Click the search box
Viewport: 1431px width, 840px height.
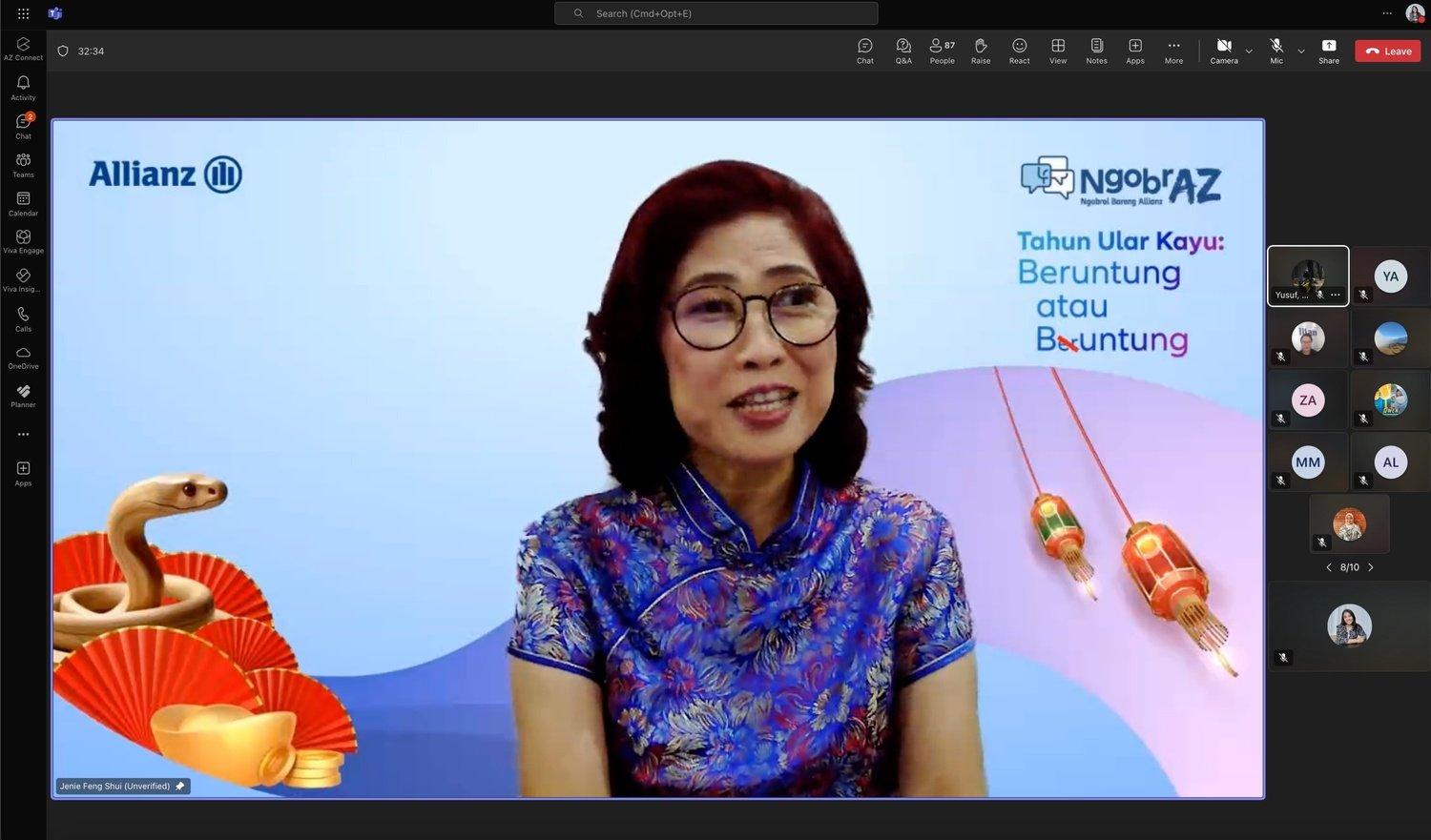tap(715, 13)
